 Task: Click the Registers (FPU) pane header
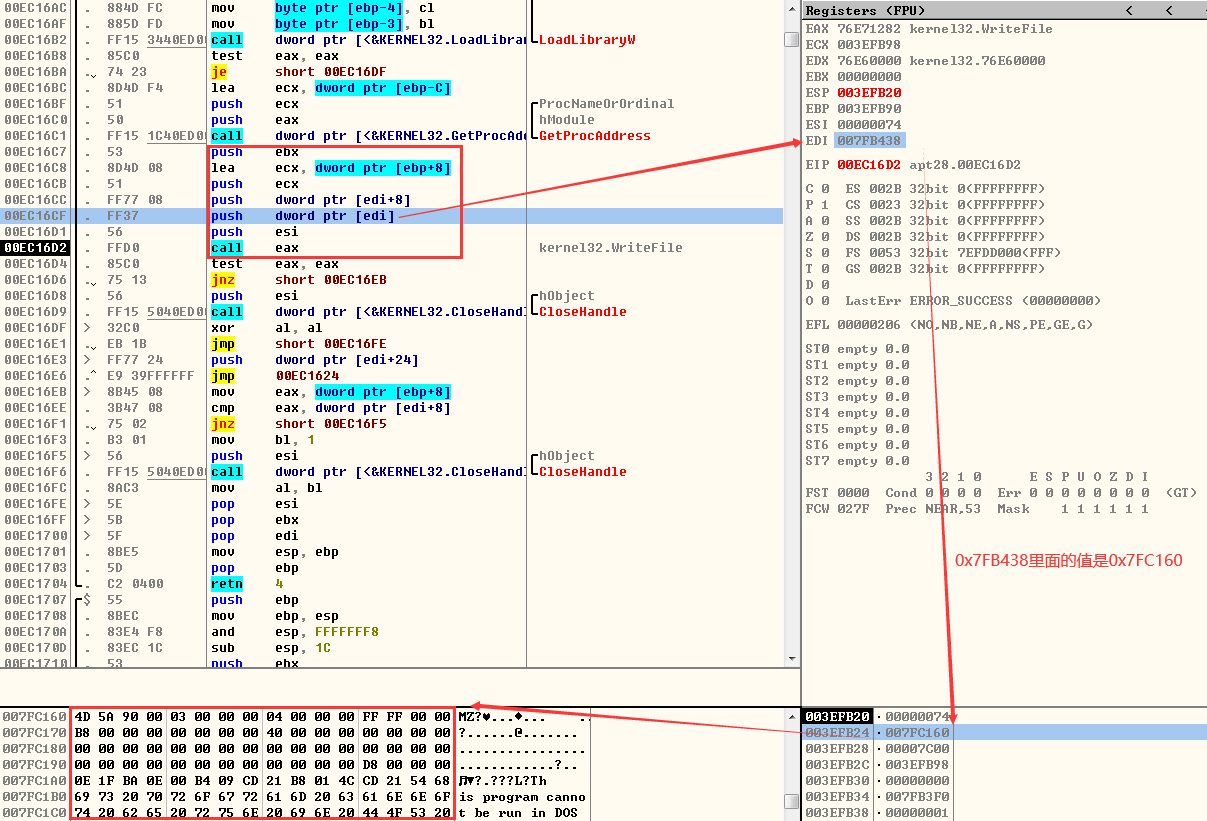pos(1004,11)
